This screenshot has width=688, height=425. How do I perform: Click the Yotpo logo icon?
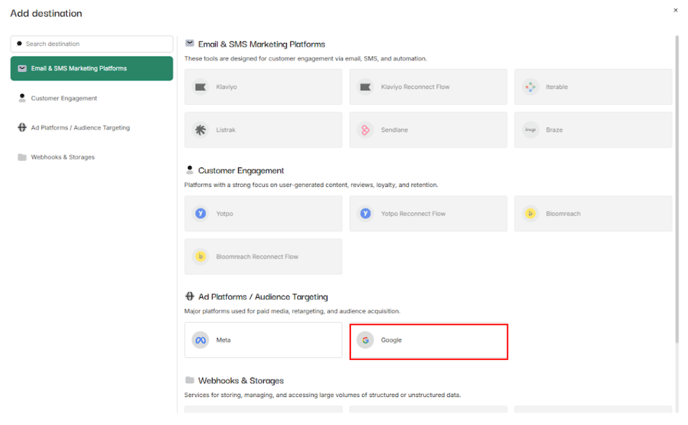click(201, 213)
